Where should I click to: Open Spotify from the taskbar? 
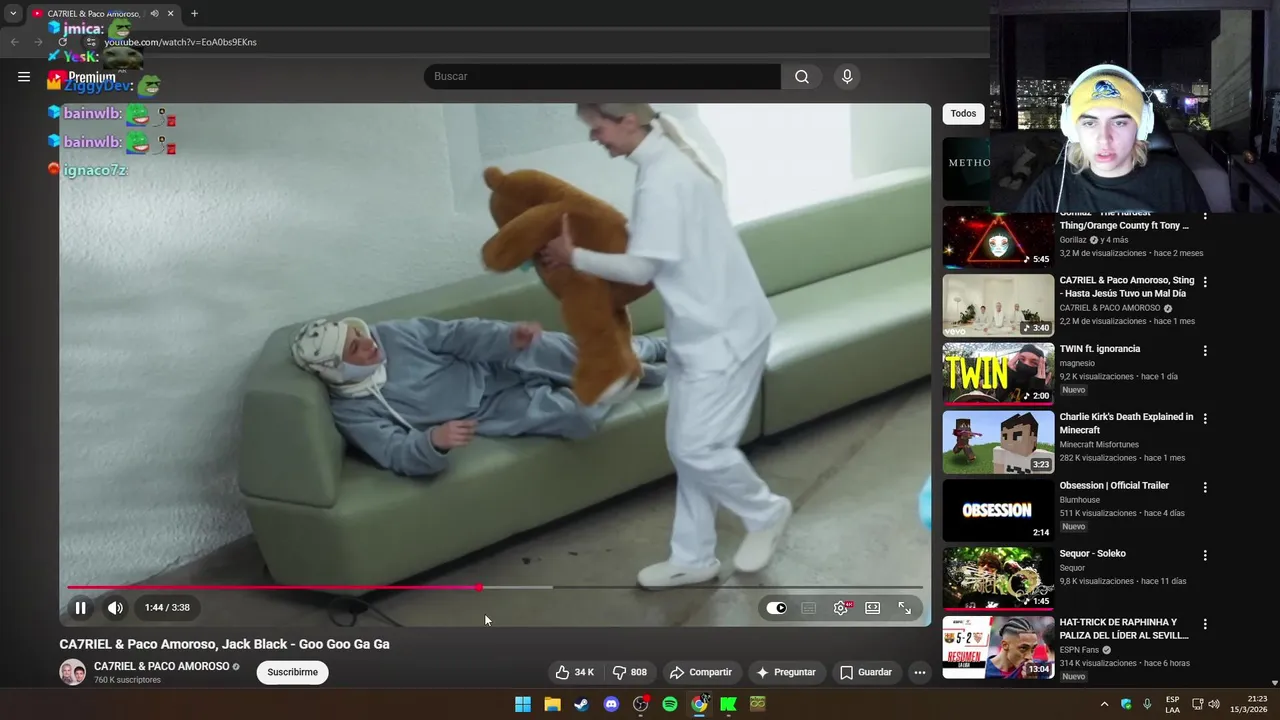pyautogui.click(x=670, y=704)
